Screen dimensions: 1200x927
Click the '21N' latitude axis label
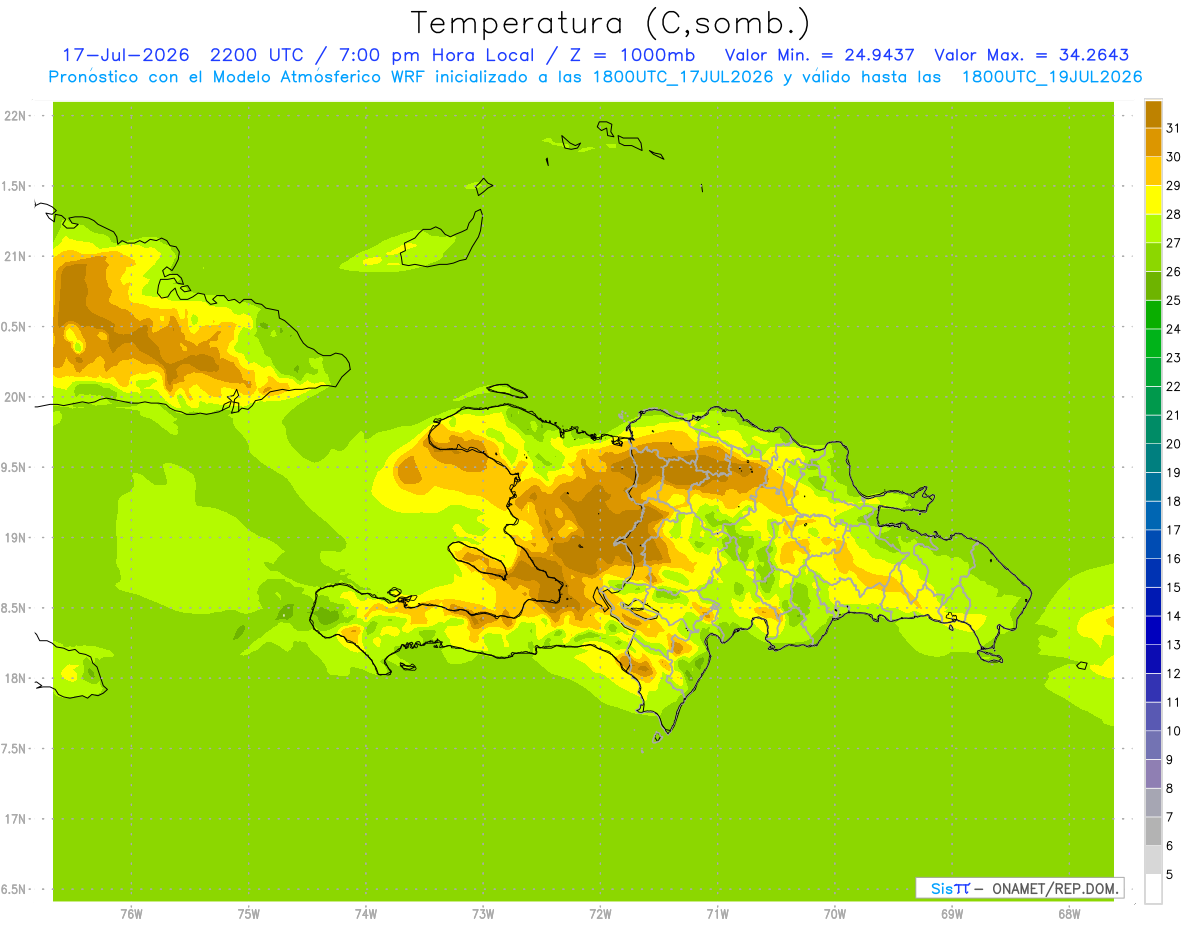pyautogui.click(x=14, y=256)
